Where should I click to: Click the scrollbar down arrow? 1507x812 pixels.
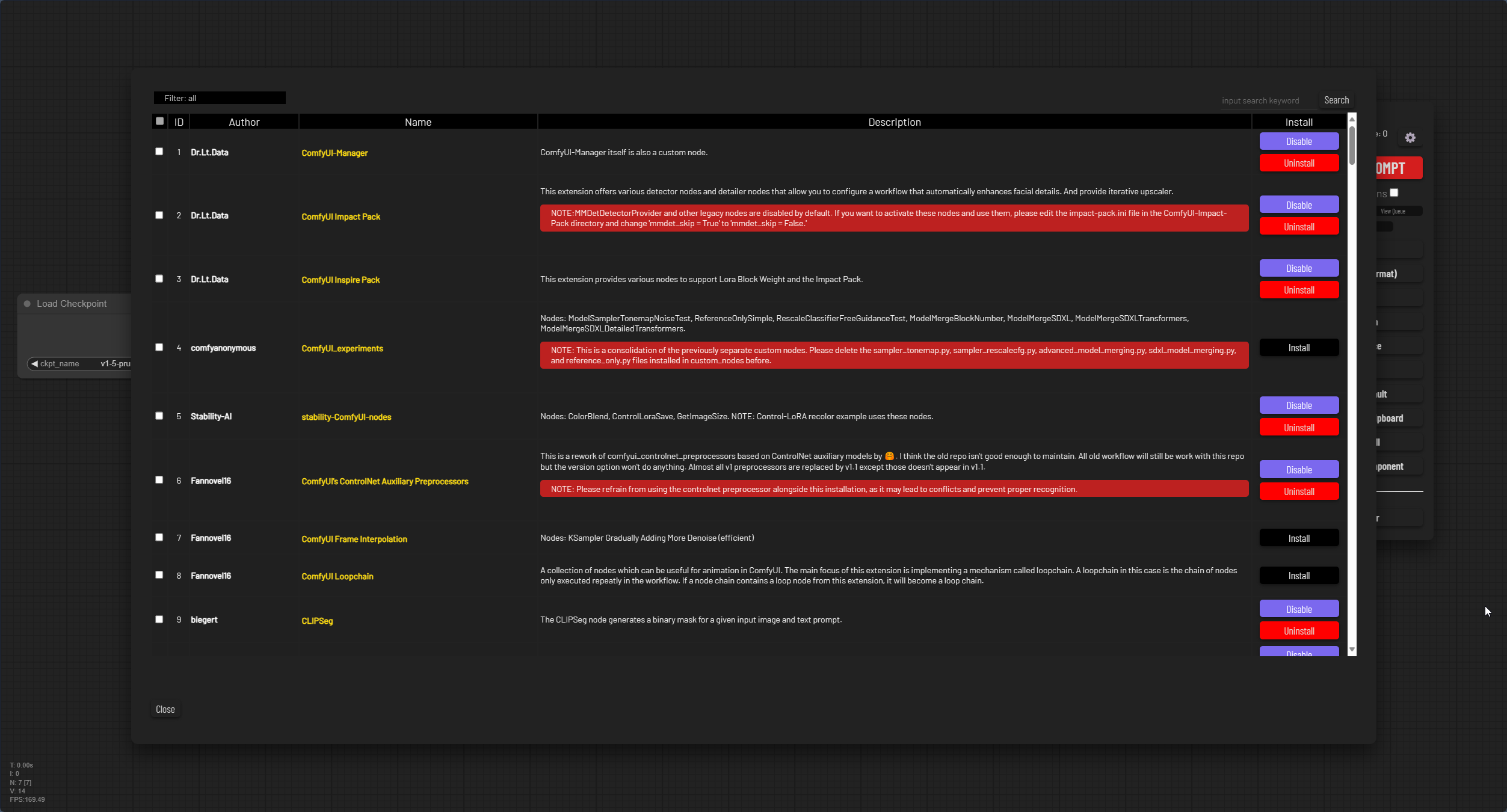(x=1352, y=650)
